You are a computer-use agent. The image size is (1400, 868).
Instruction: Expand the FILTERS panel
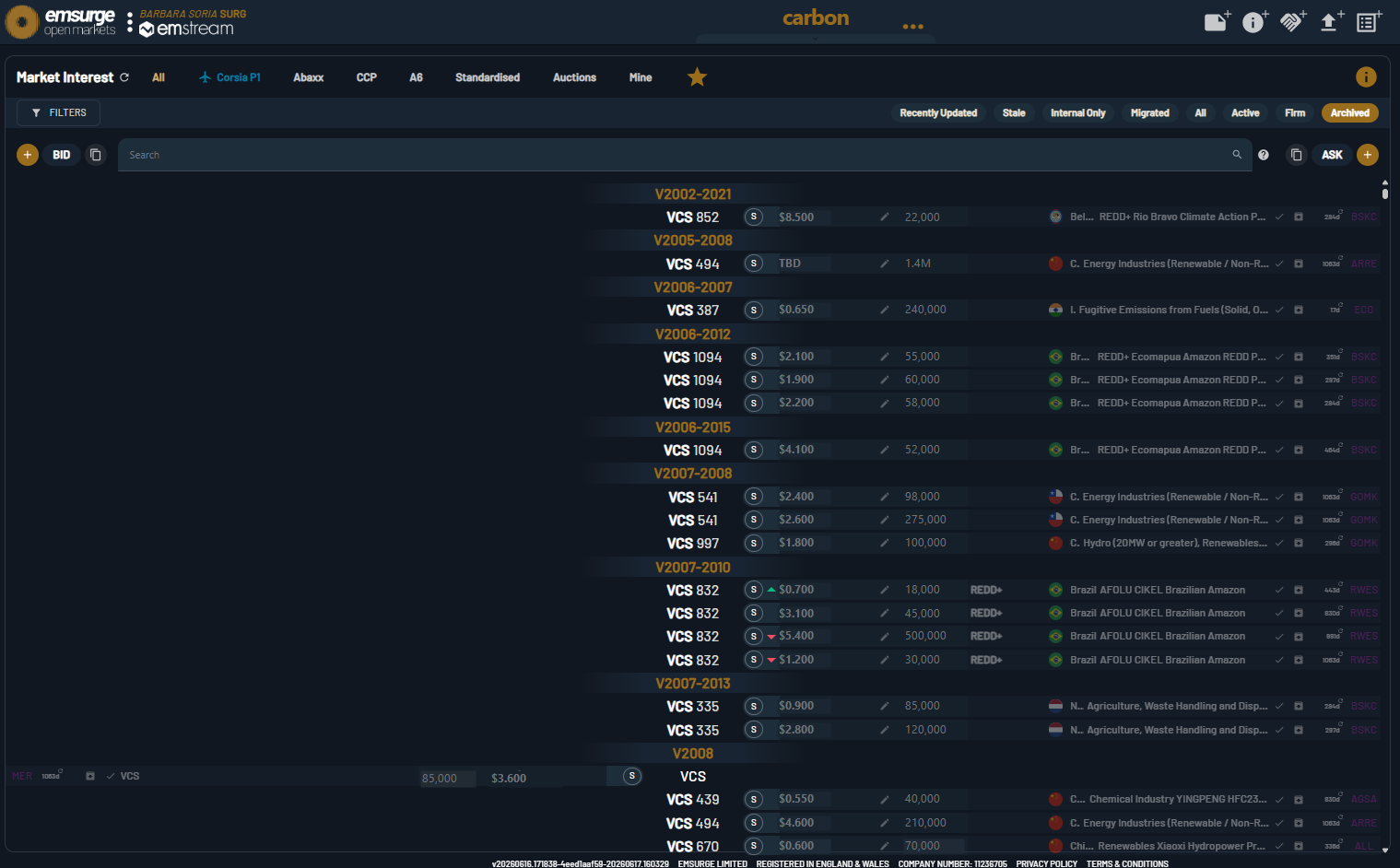(58, 112)
